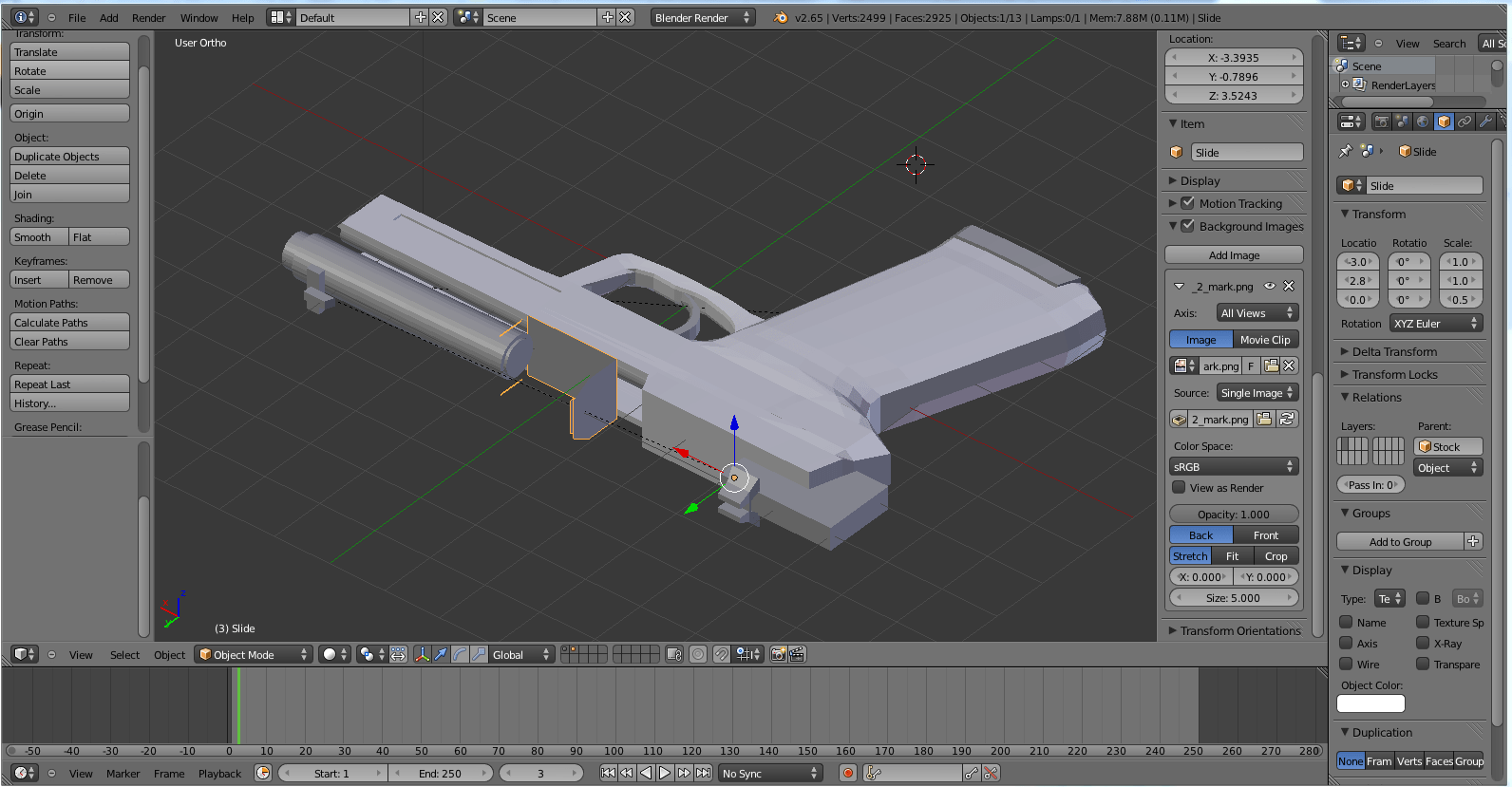Click the Calculate Paths button
Viewport: 1512px width, 787px height.
click(x=69, y=322)
